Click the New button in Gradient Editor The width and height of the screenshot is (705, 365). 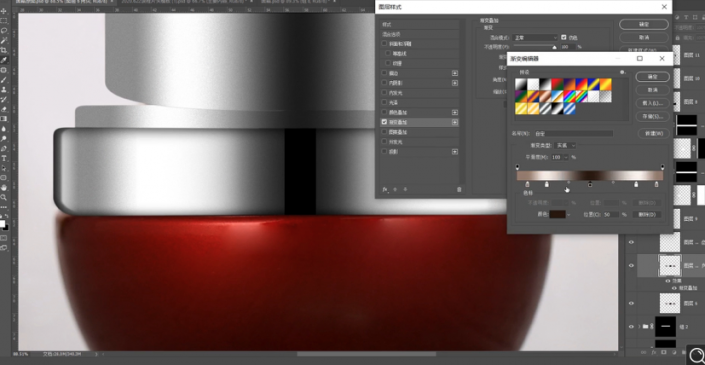pyautogui.click(x=654, y=134)
